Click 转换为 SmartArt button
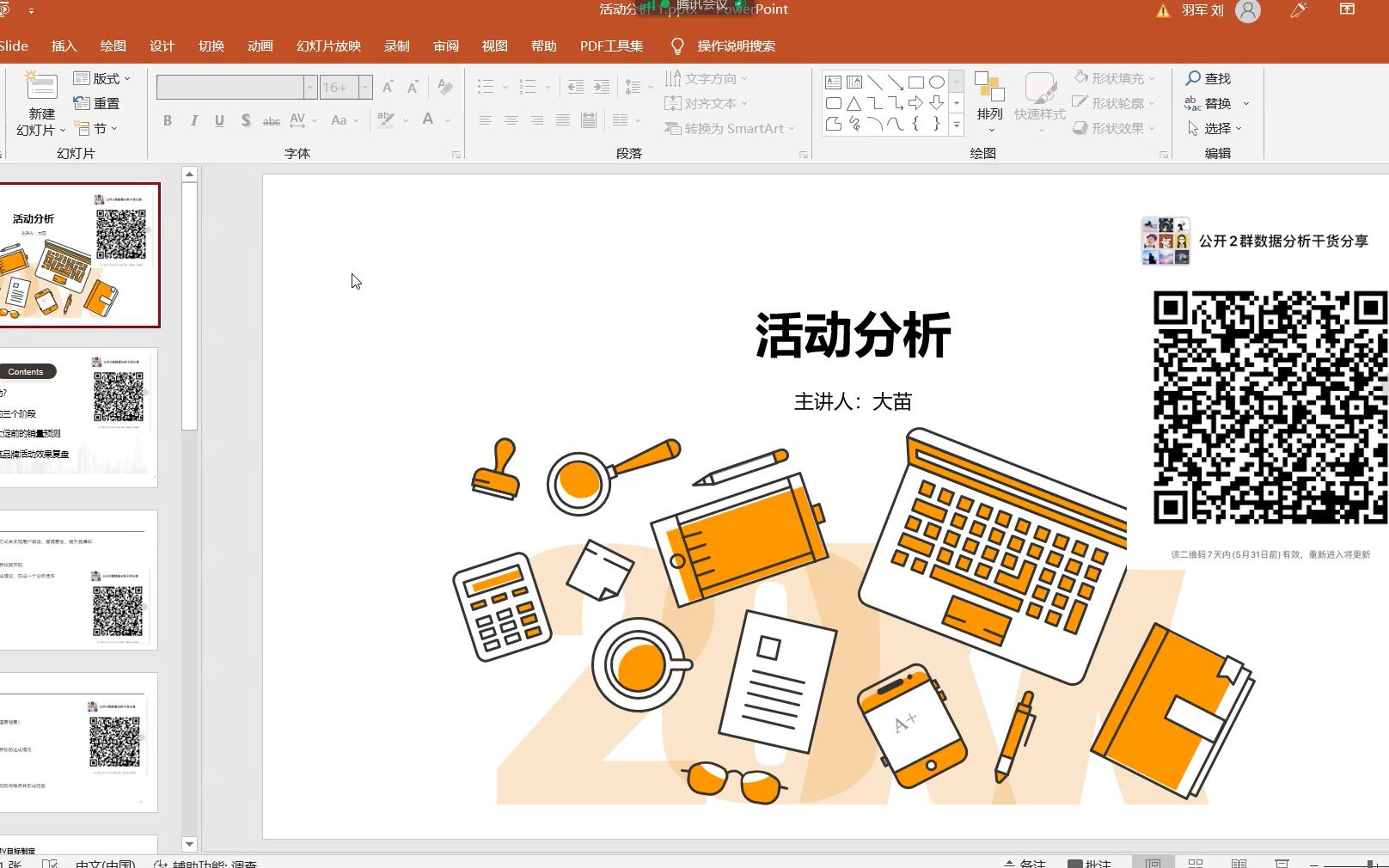Screen dimensions: 1389x868 click(x=729, y=128)
